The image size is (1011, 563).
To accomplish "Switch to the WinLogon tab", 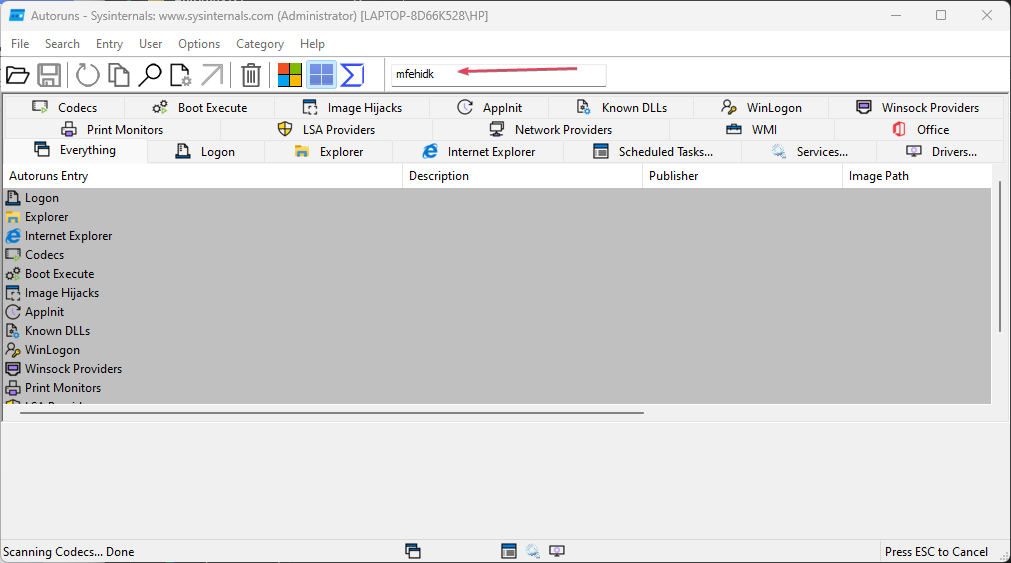I will 761,108.
